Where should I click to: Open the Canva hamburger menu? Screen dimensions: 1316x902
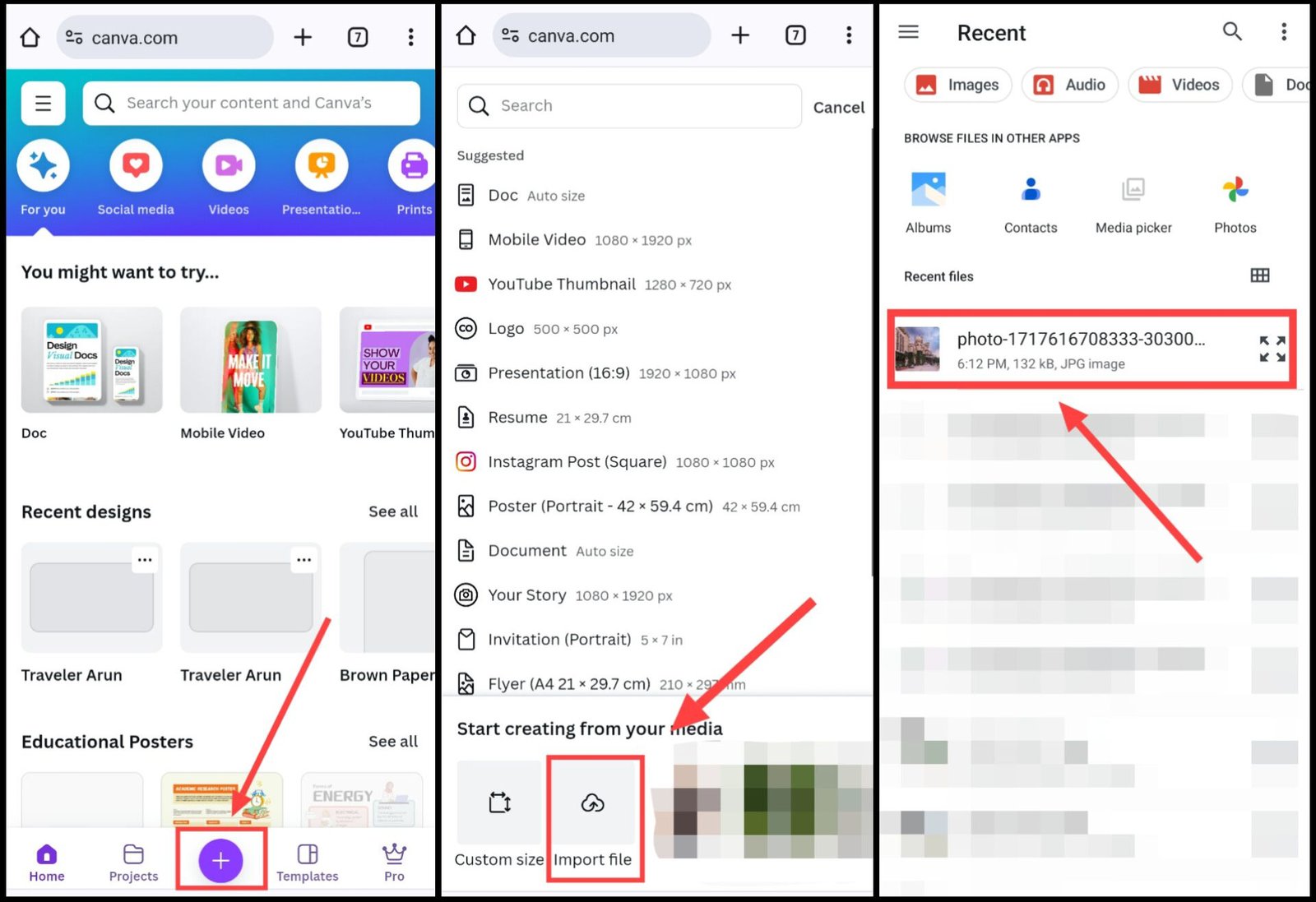(43, 103)
